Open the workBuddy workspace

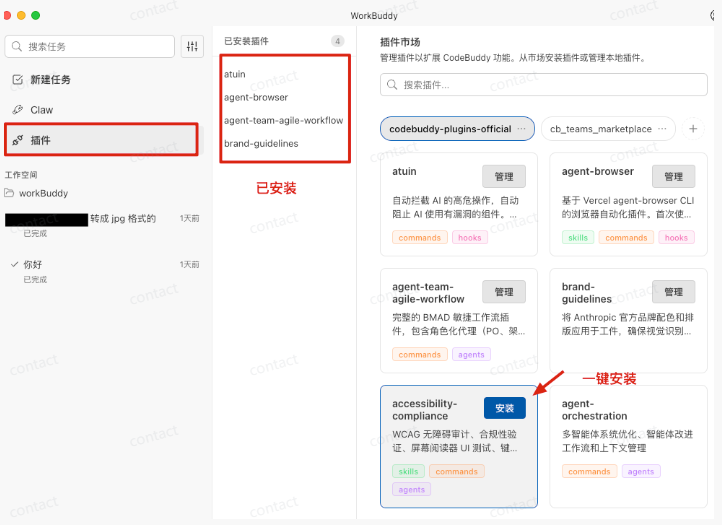(43, 193)
